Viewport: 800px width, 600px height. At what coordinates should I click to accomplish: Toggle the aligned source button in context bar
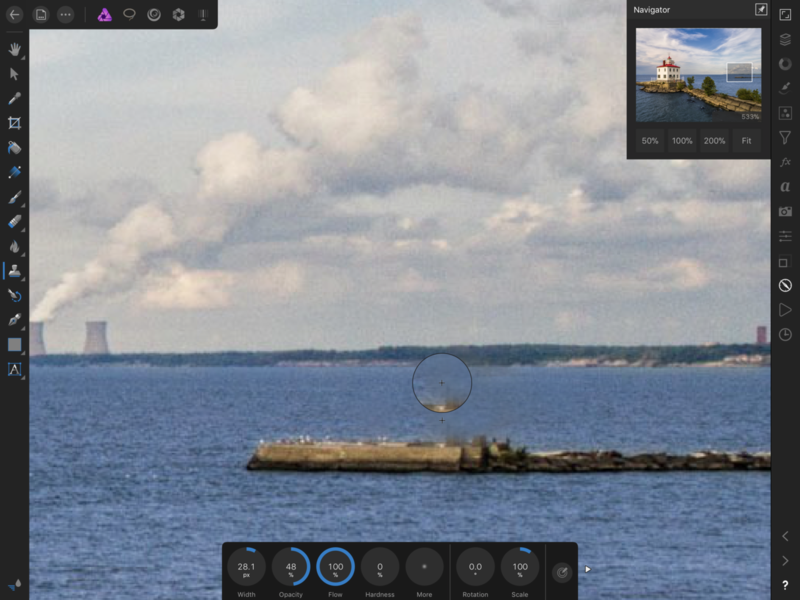pos(562,571)
